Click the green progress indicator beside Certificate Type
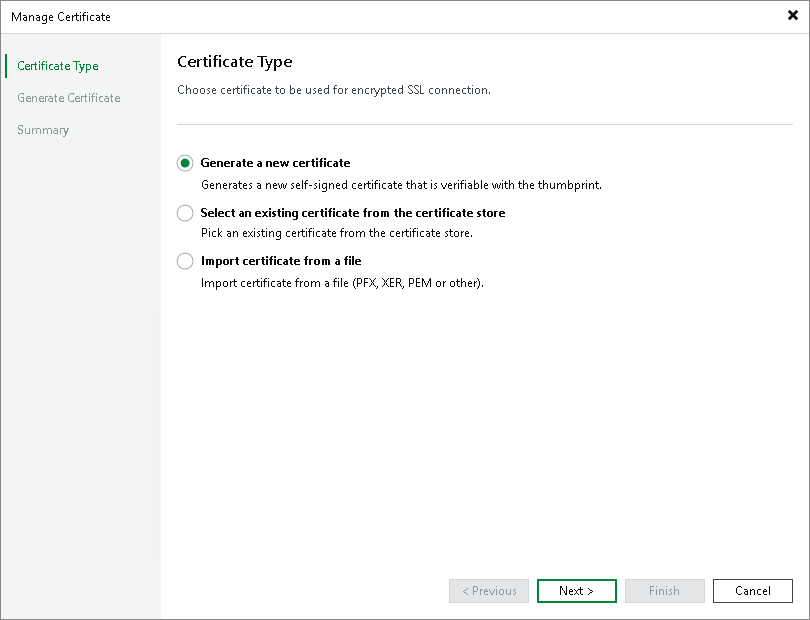 coord(9,65)
